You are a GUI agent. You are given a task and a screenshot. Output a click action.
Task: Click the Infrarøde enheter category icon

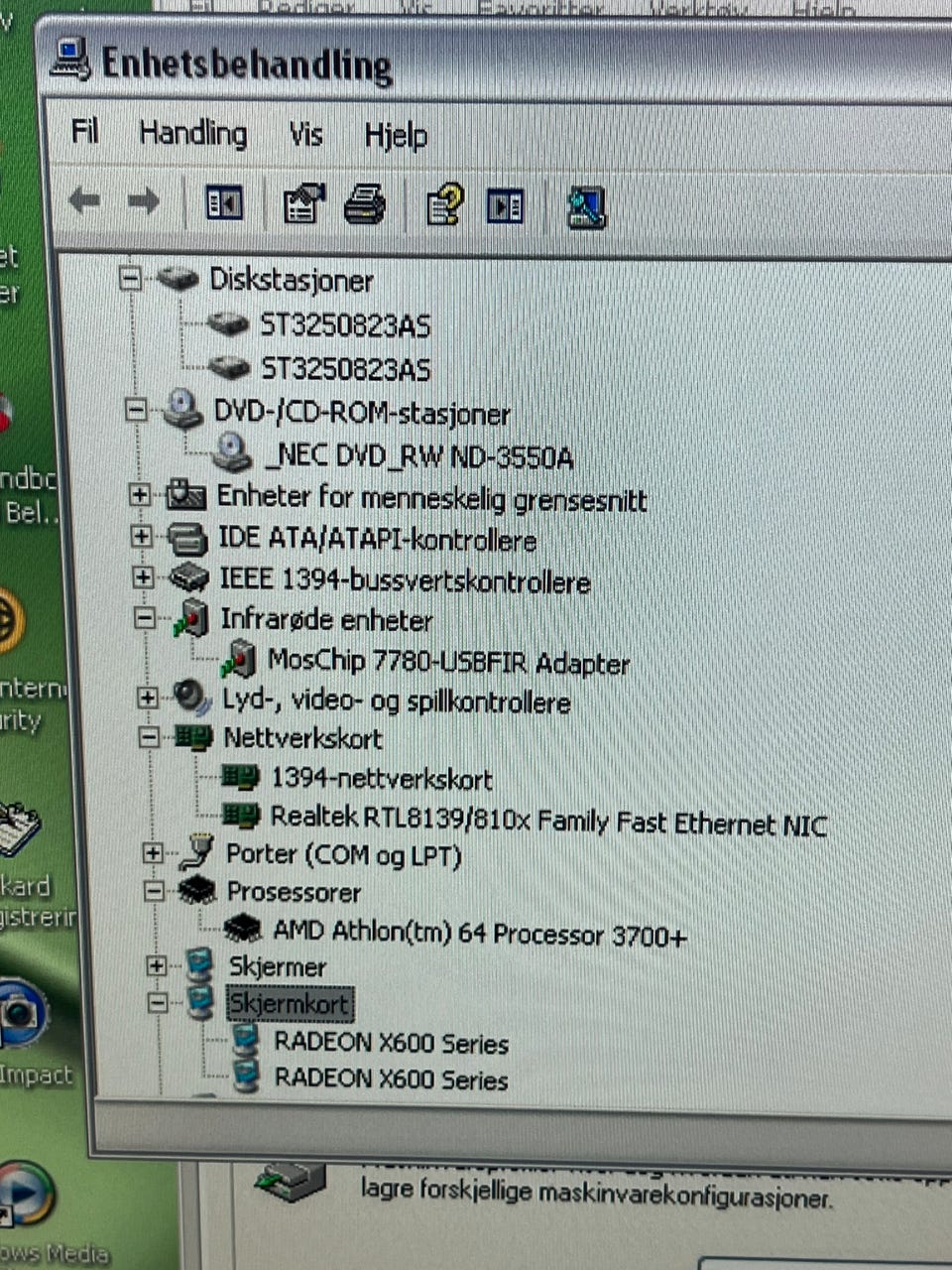tap(191, 618)
